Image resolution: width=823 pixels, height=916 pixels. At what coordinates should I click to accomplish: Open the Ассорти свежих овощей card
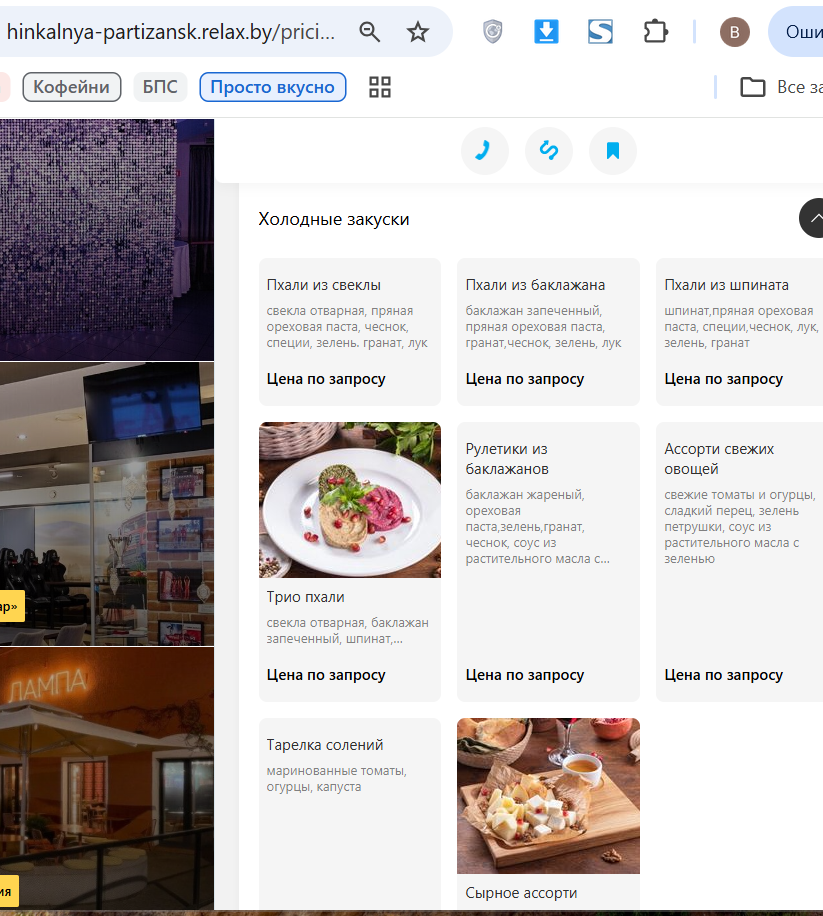pos(739,561)
